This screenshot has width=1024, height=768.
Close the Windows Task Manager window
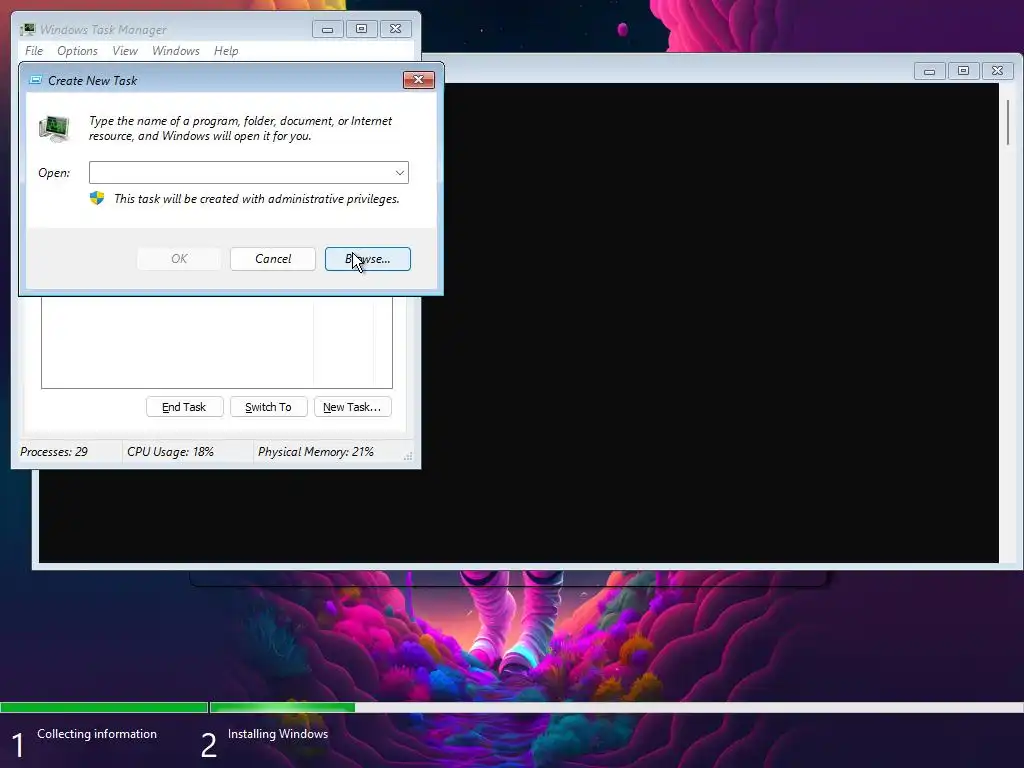tap(395, 29)
